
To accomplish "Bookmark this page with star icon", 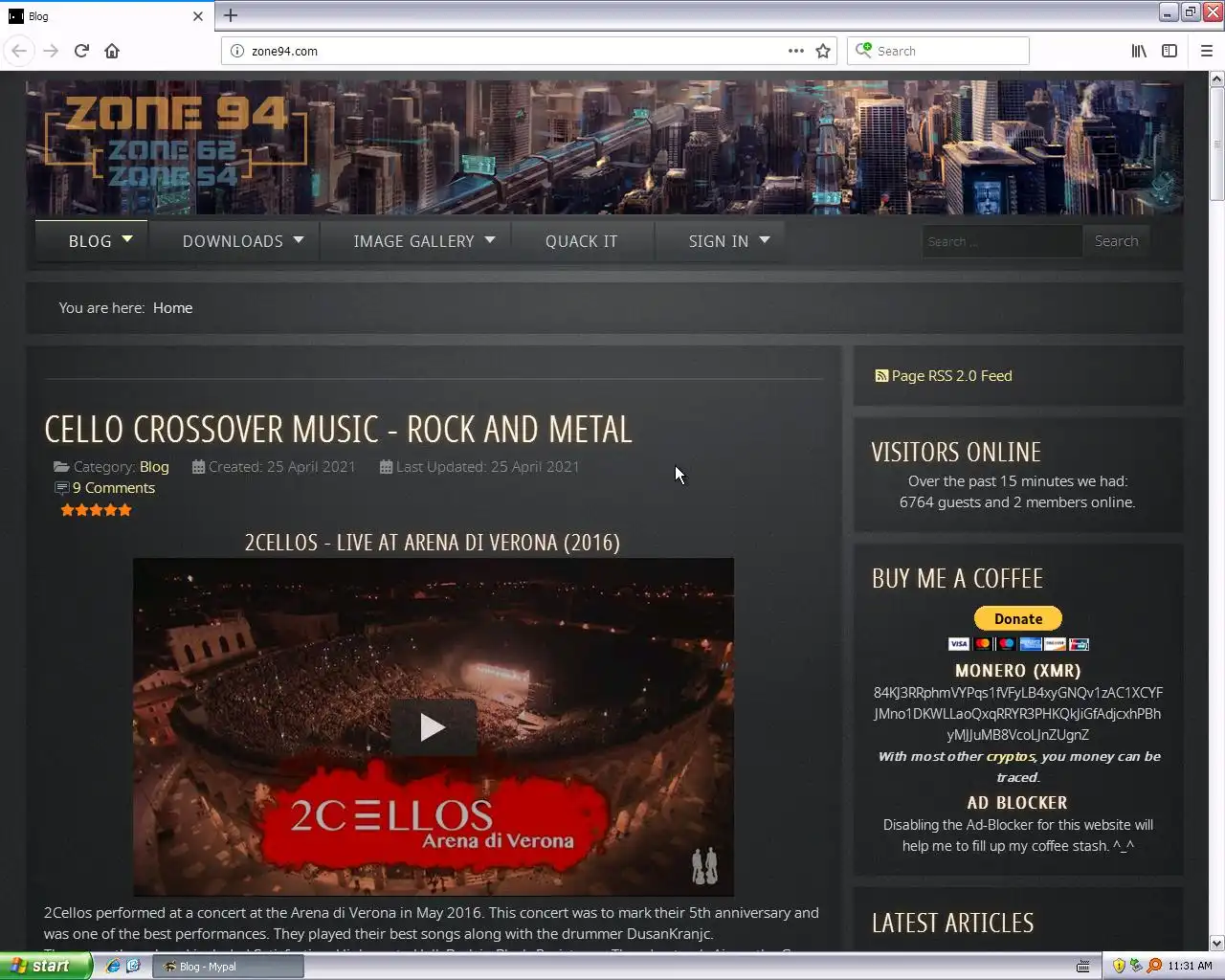I will point(823,51).
